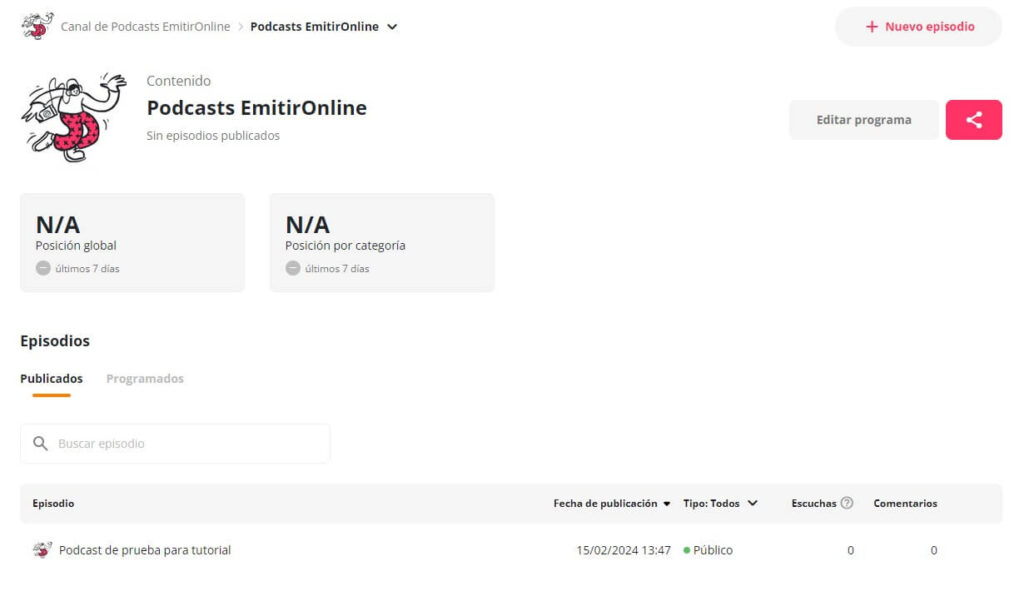Click the Escuchas help question icon

[846, 503]
